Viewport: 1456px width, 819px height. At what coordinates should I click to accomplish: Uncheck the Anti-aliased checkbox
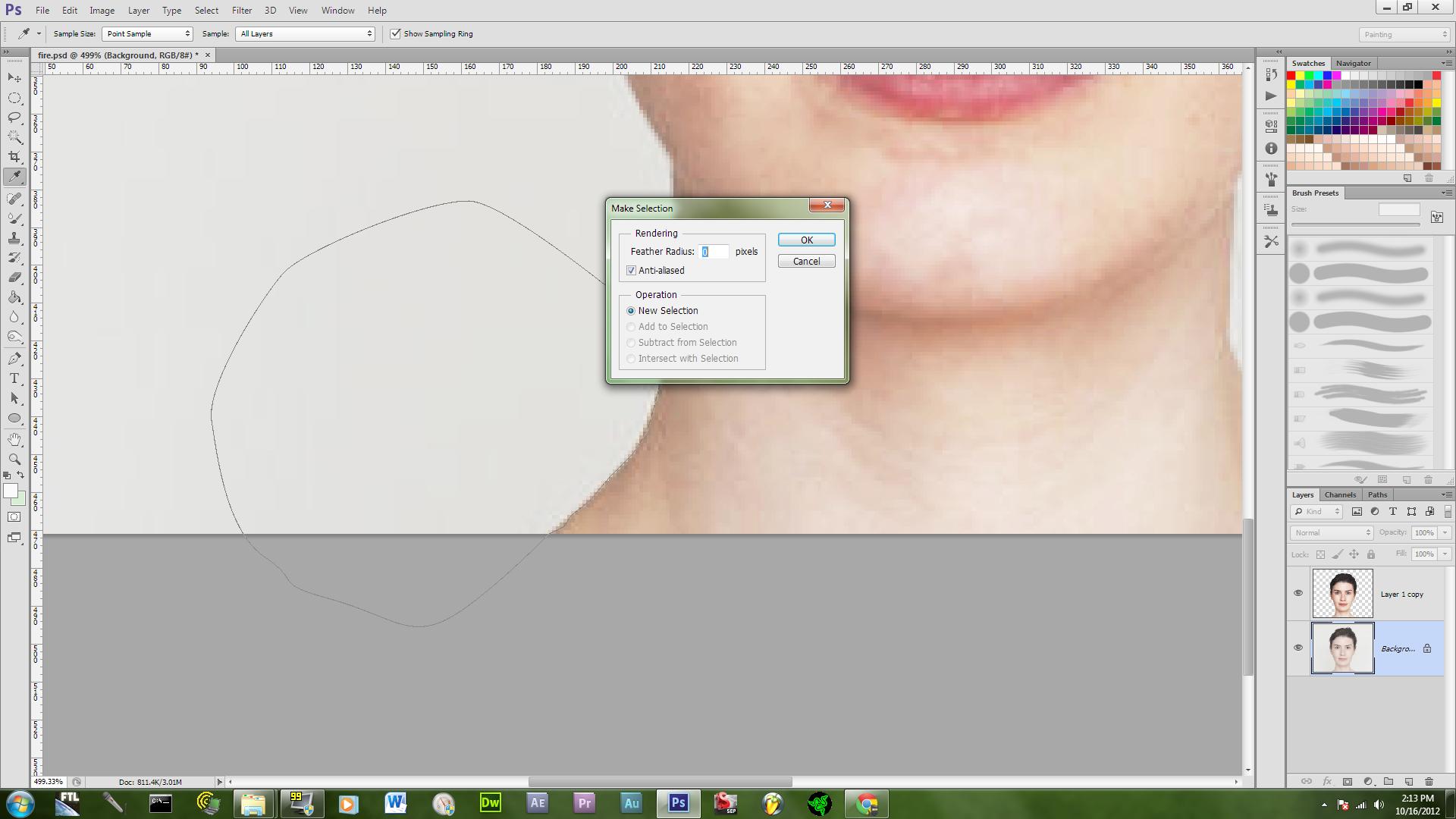coord(631,271)
